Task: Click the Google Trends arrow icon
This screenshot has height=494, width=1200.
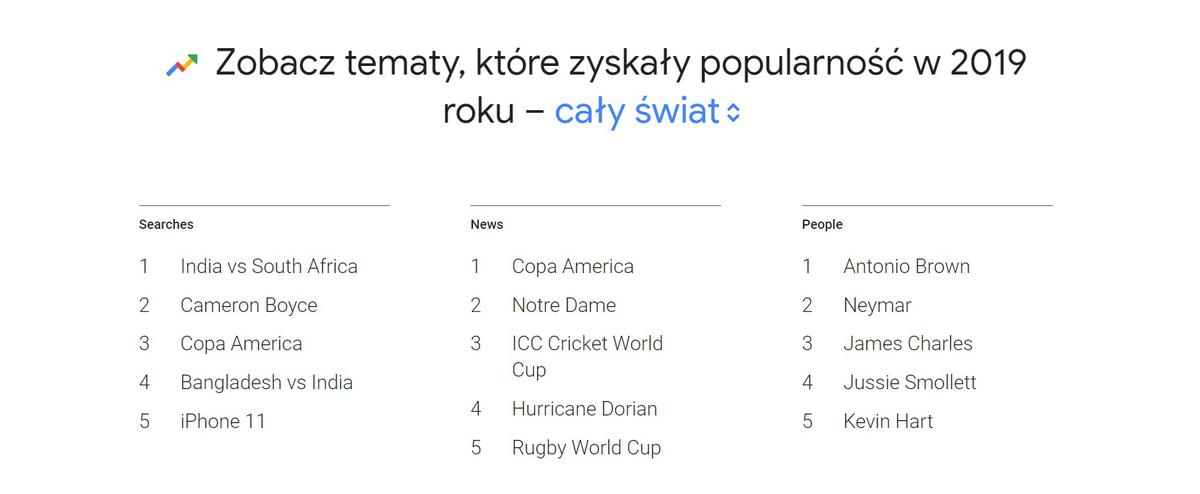Action: click(x=181, y=65)
